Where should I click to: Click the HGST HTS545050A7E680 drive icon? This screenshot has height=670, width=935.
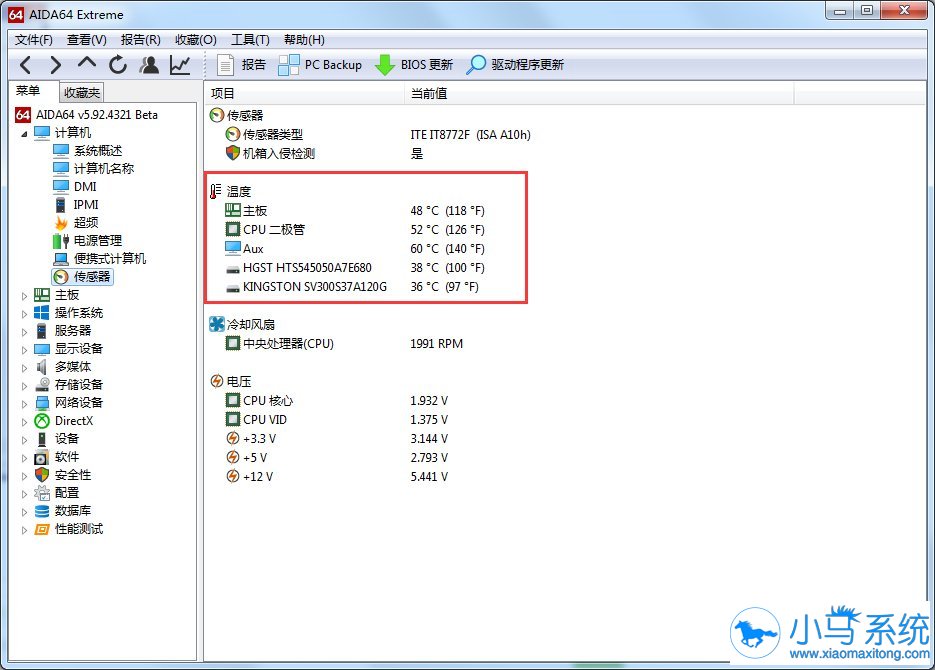coord(233,269)
